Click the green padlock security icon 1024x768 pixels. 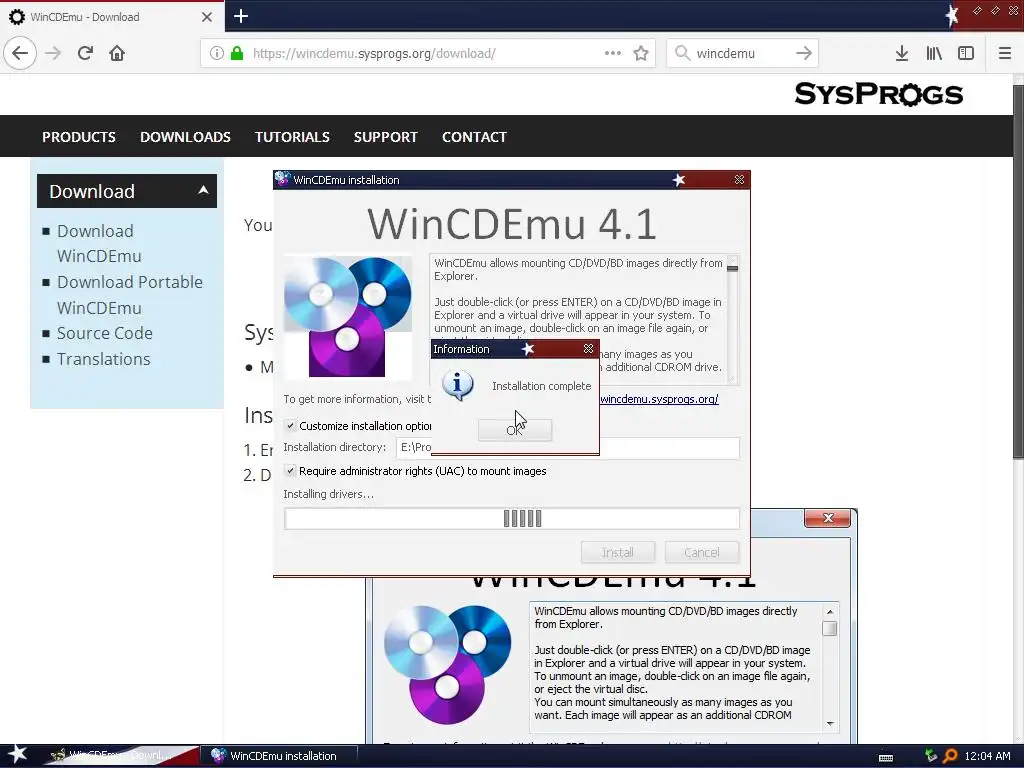pyautogui.click(x=237, y=53)
